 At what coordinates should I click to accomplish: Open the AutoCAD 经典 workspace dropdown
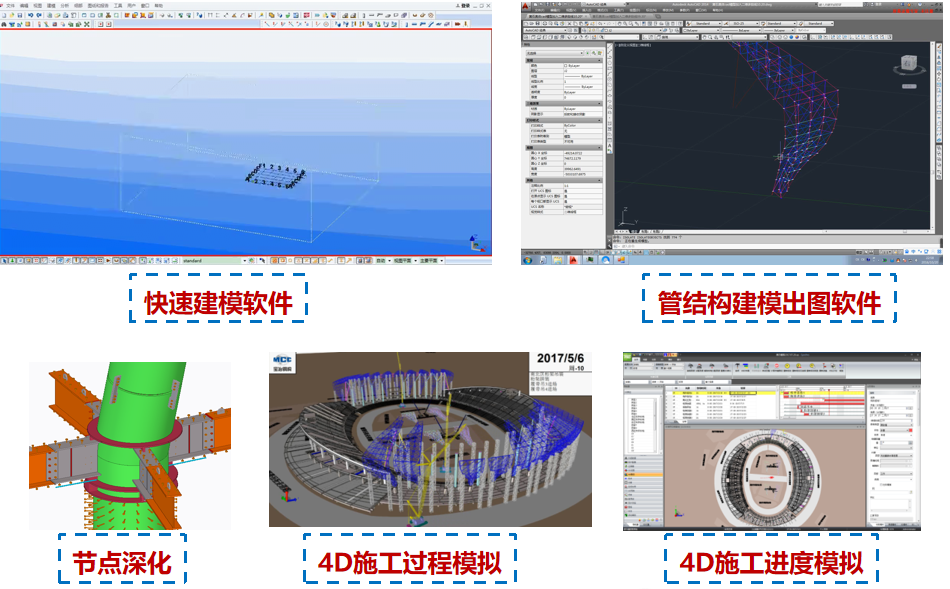(x=544, y=30)
